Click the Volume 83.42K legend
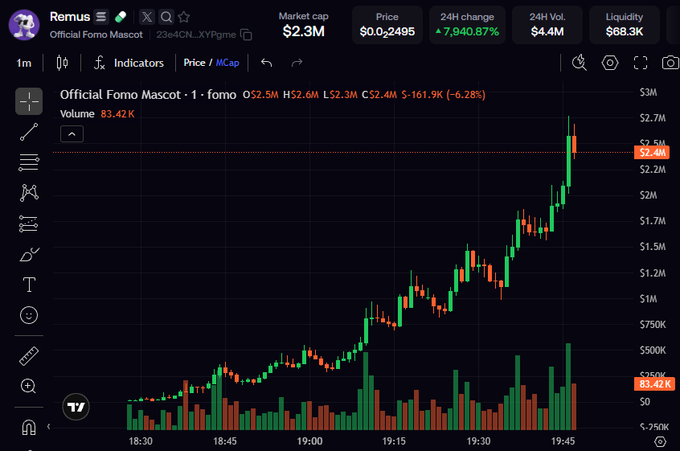This screenshot has width=680, height=451. coord(97,114)
